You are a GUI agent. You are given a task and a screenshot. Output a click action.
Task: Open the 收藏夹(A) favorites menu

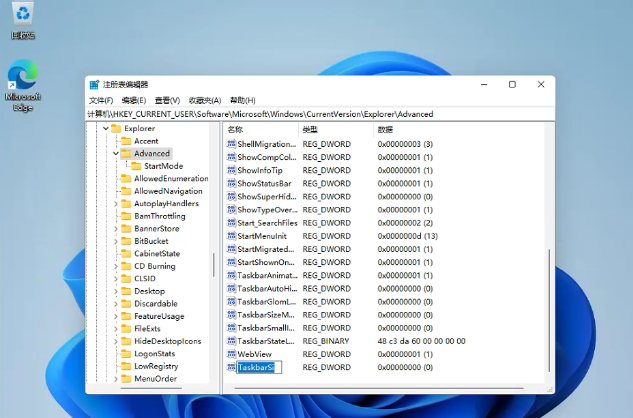(204, 100)
